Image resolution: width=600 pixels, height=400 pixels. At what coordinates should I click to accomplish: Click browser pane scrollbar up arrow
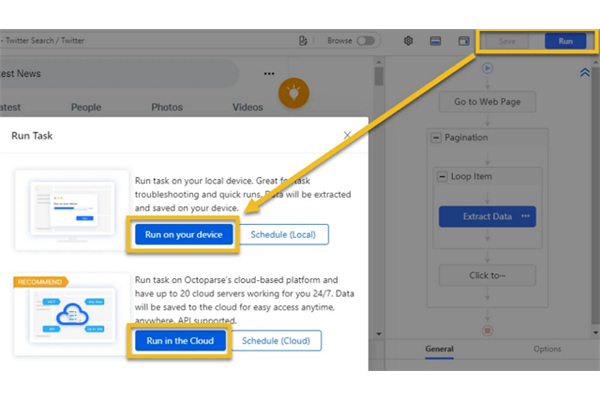click(x=379, y=62)
